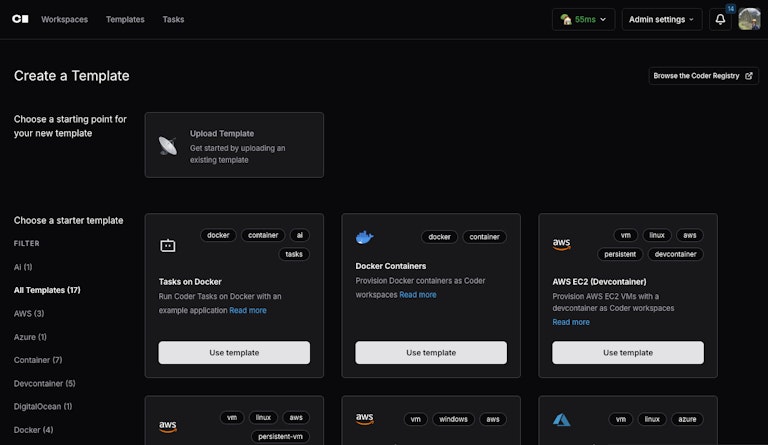The width and height of the screenshot is (768, 445).
Task: Click the 'Create a Template' heading
Action: pos(72,76)
